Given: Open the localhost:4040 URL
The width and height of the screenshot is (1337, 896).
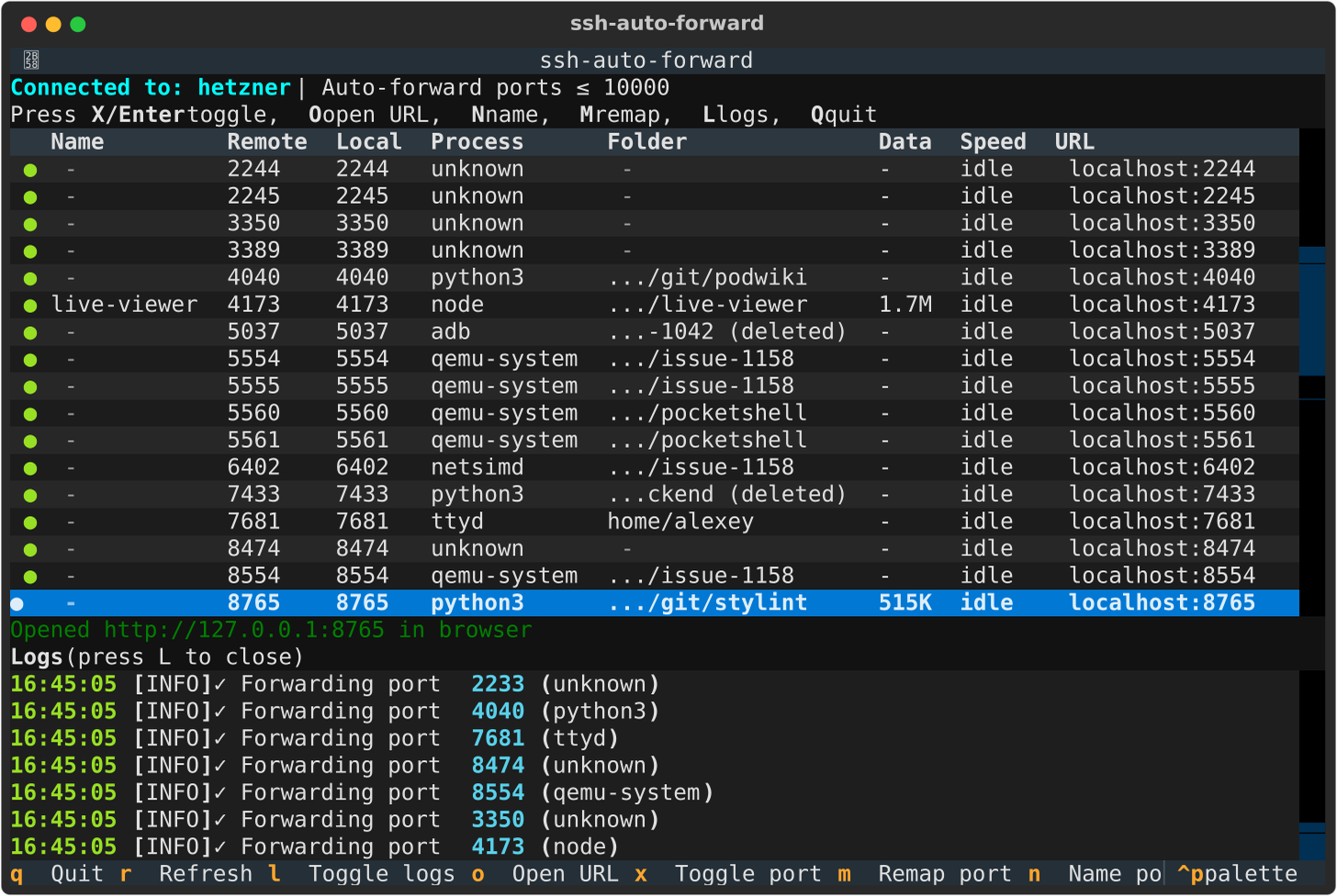Looking at the screenshot, I should click(1163, 277).
